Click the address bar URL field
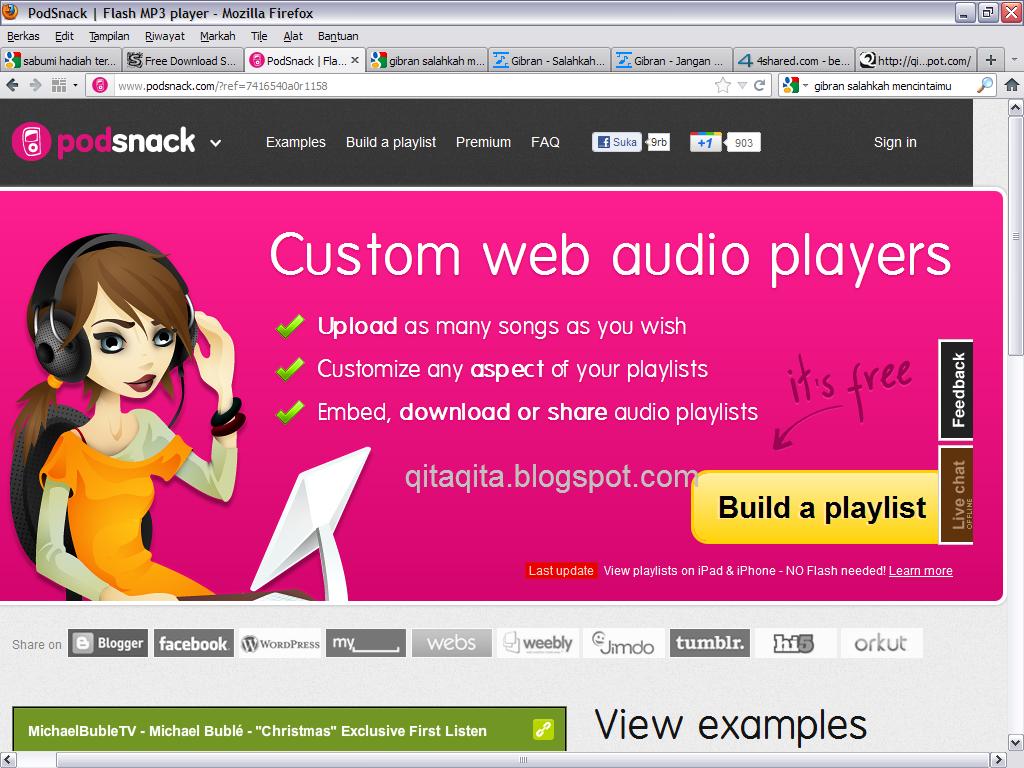 tap(411, 86)
